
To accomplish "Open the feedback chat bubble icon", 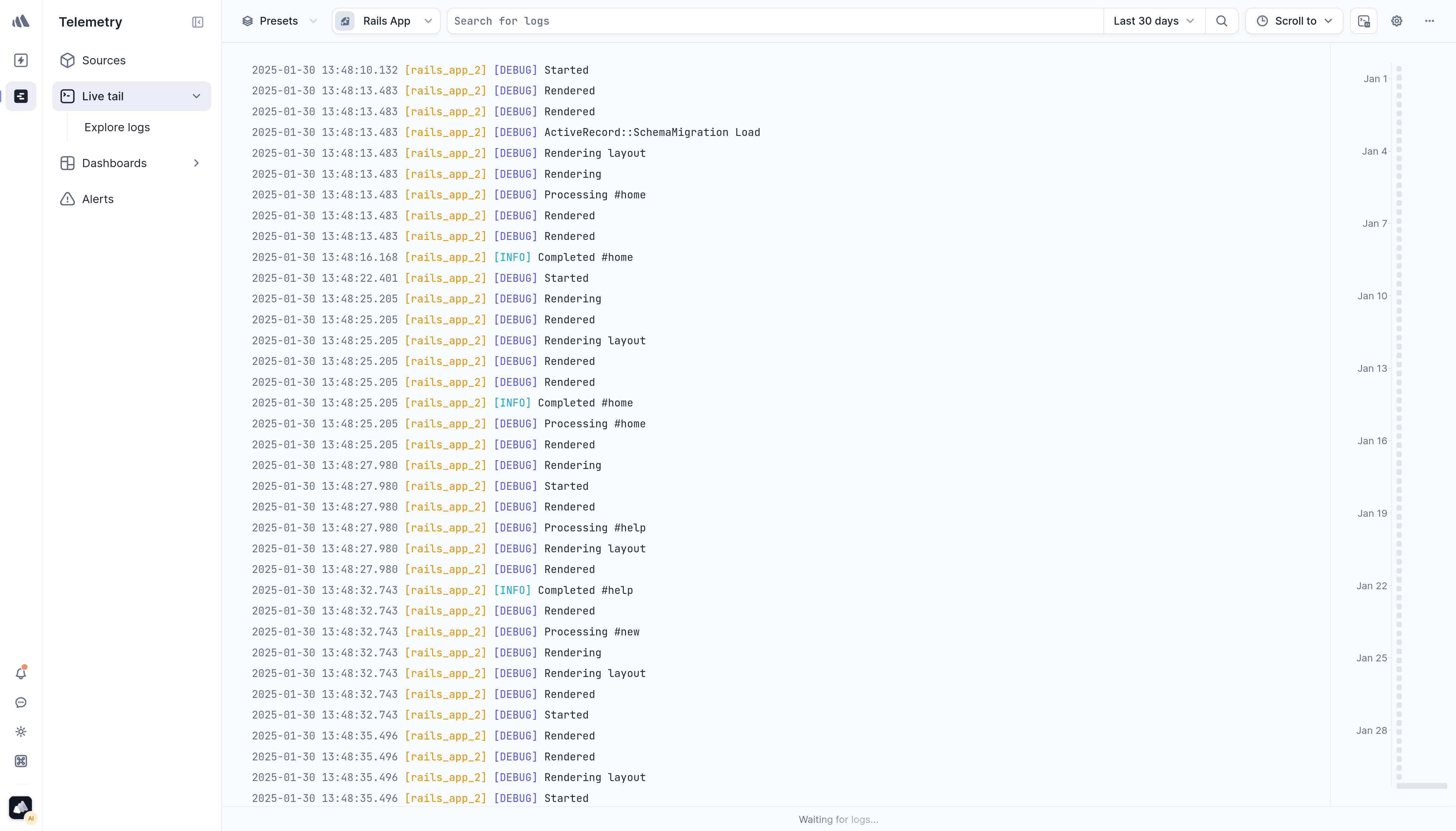I will click(x=21, y=703).
